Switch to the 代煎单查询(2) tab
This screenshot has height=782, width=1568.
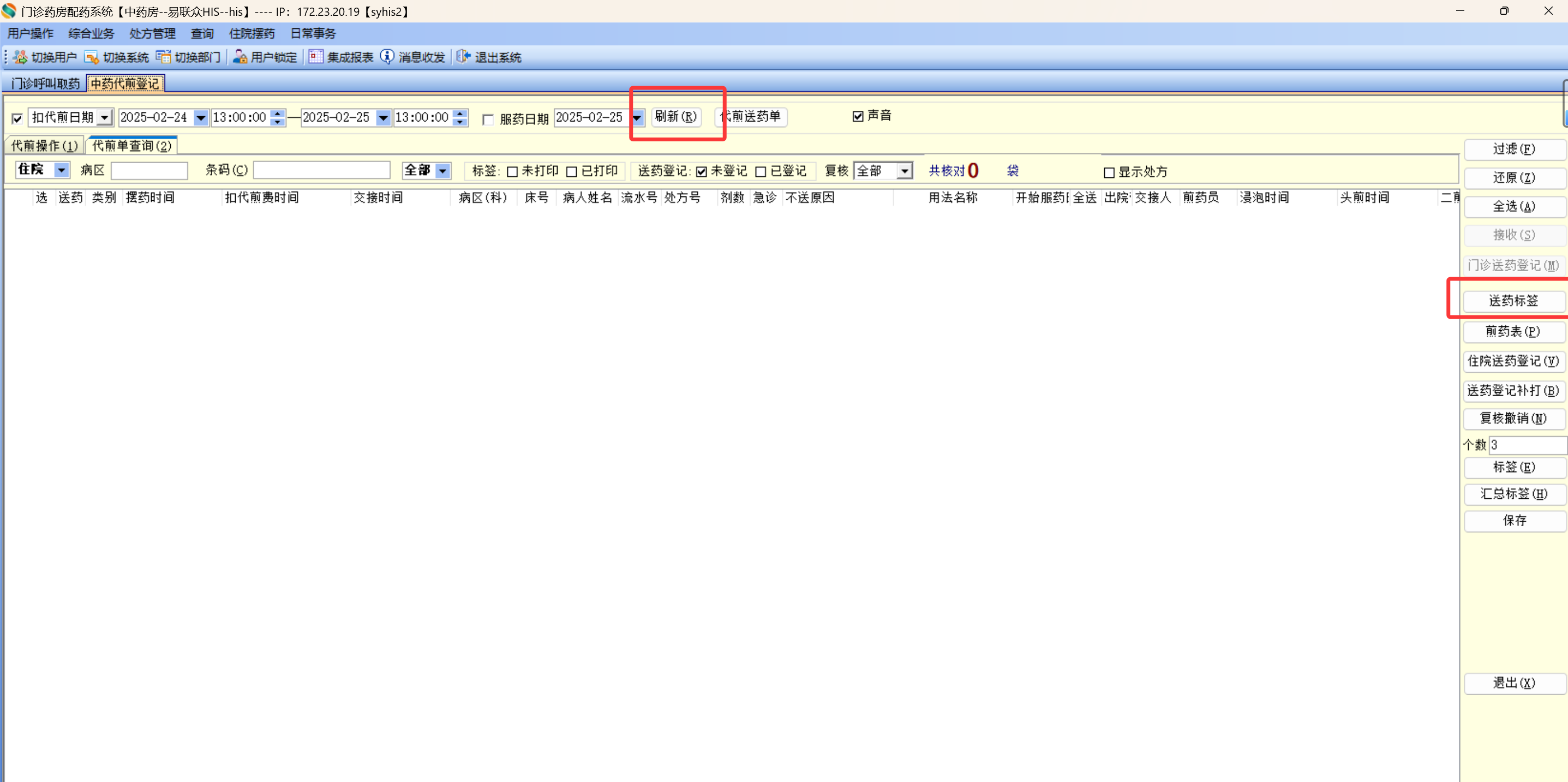[132, 146]
